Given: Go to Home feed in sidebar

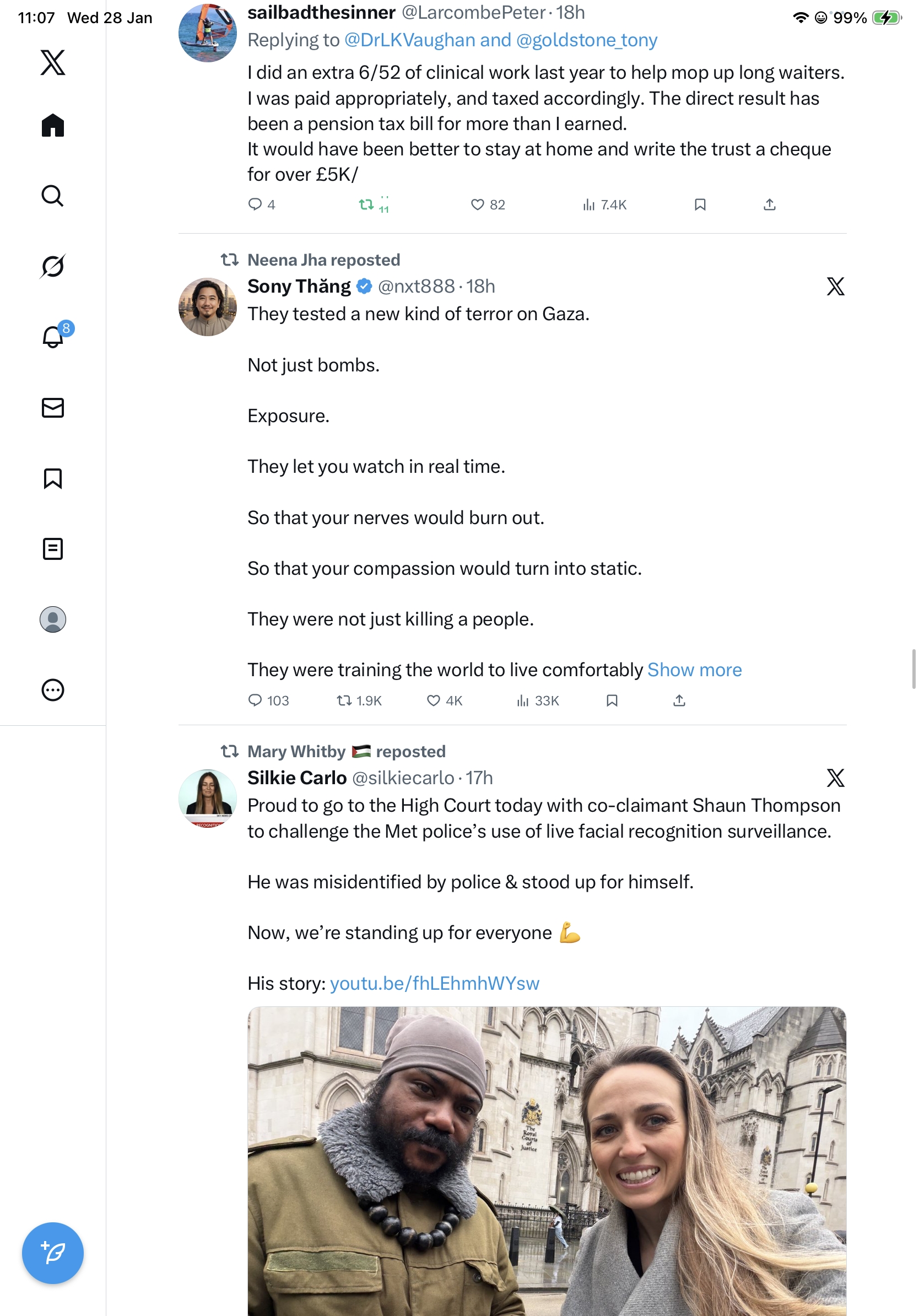Looking at the screenshot, I should pyautogui.click(x=53, y=126).
